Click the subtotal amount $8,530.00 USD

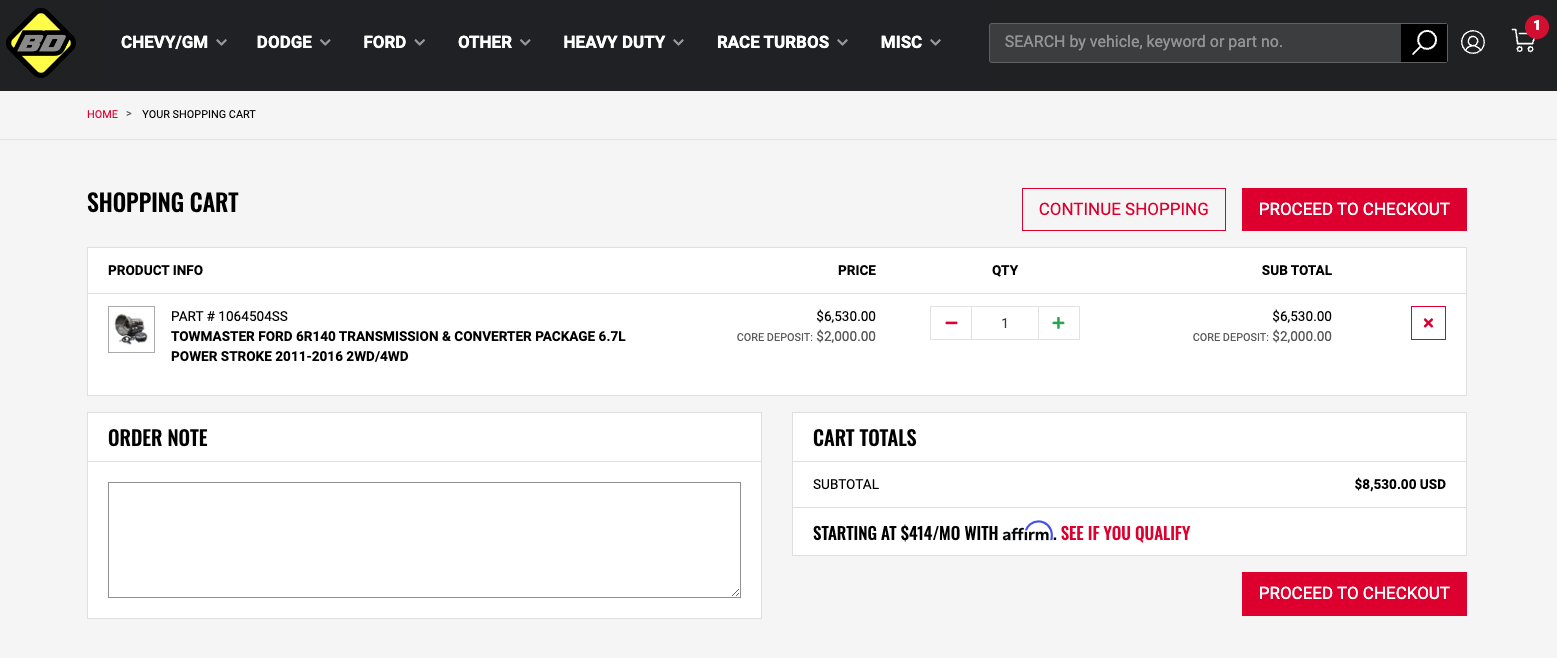point(1400,484)
